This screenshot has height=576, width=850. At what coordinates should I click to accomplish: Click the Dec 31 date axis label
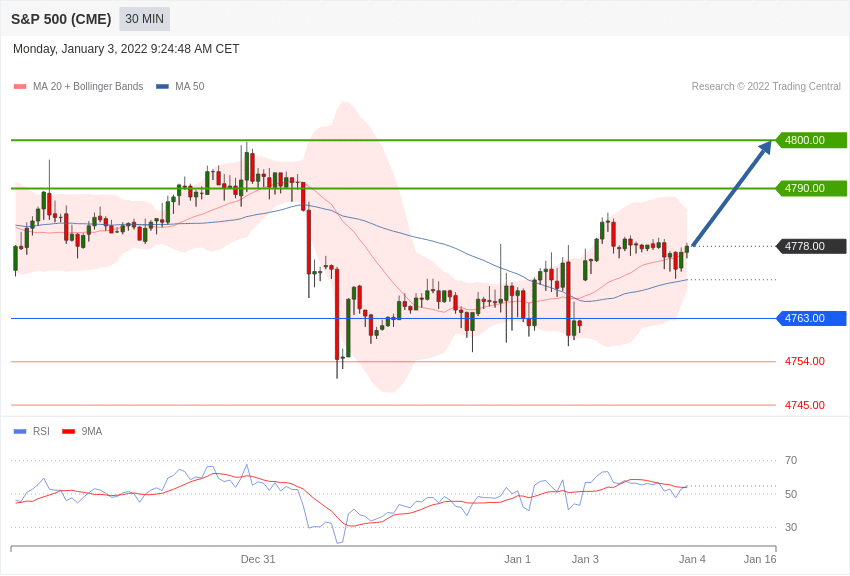click(x=258, y=559)
